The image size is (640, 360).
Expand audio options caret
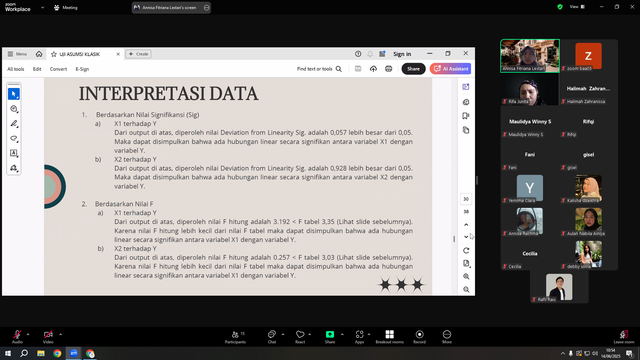click(28, 334)
